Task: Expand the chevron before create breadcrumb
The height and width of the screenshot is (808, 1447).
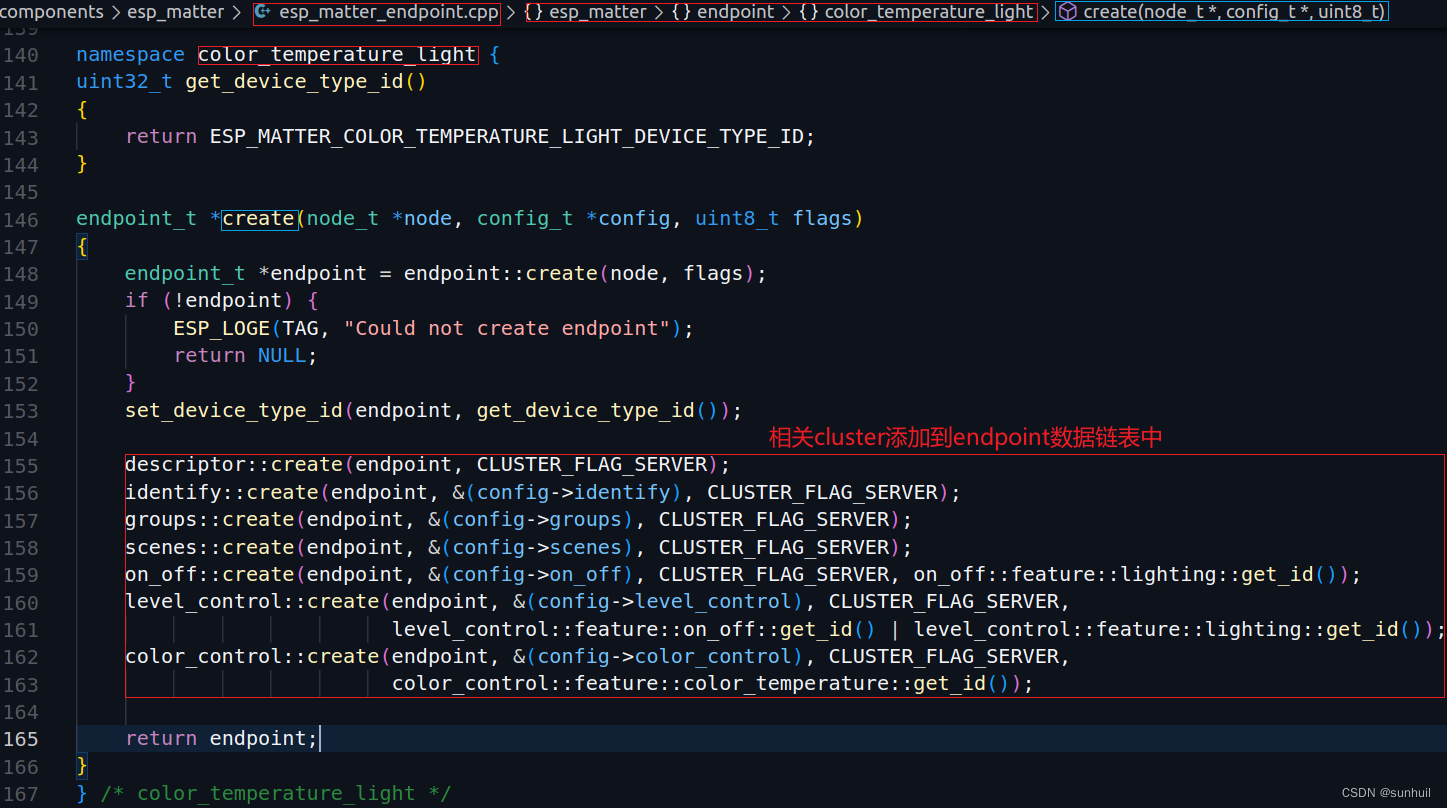Action: 1046,12
